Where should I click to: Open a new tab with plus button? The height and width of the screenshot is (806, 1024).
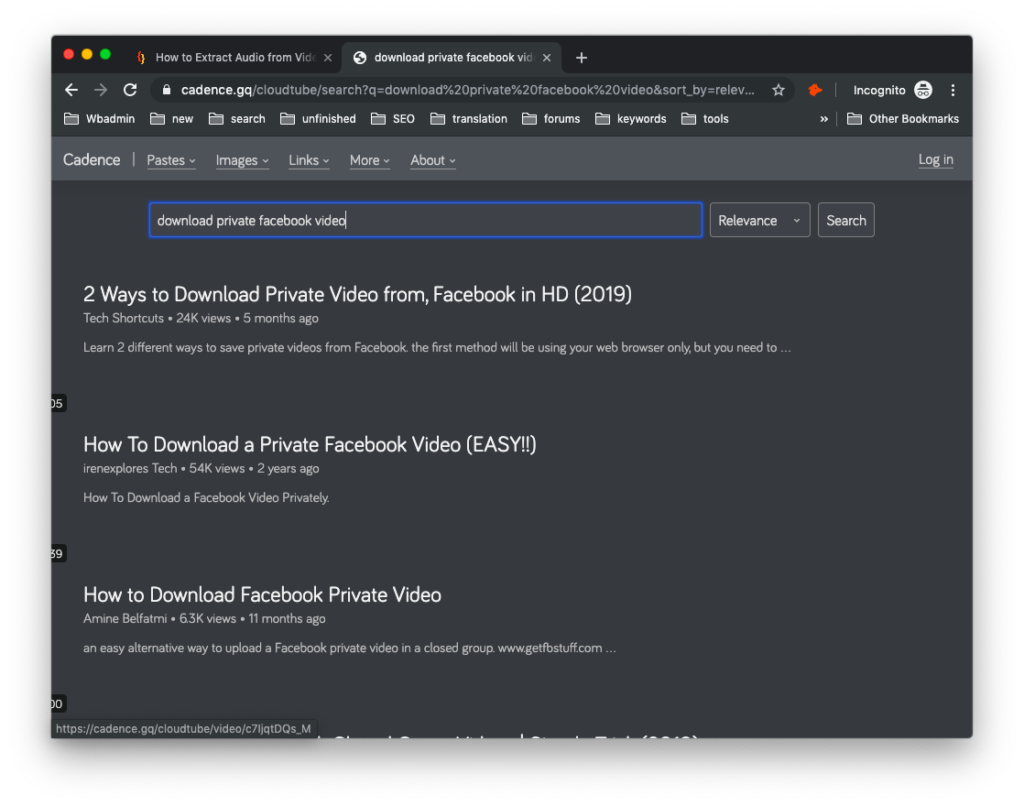pos(581,57)
